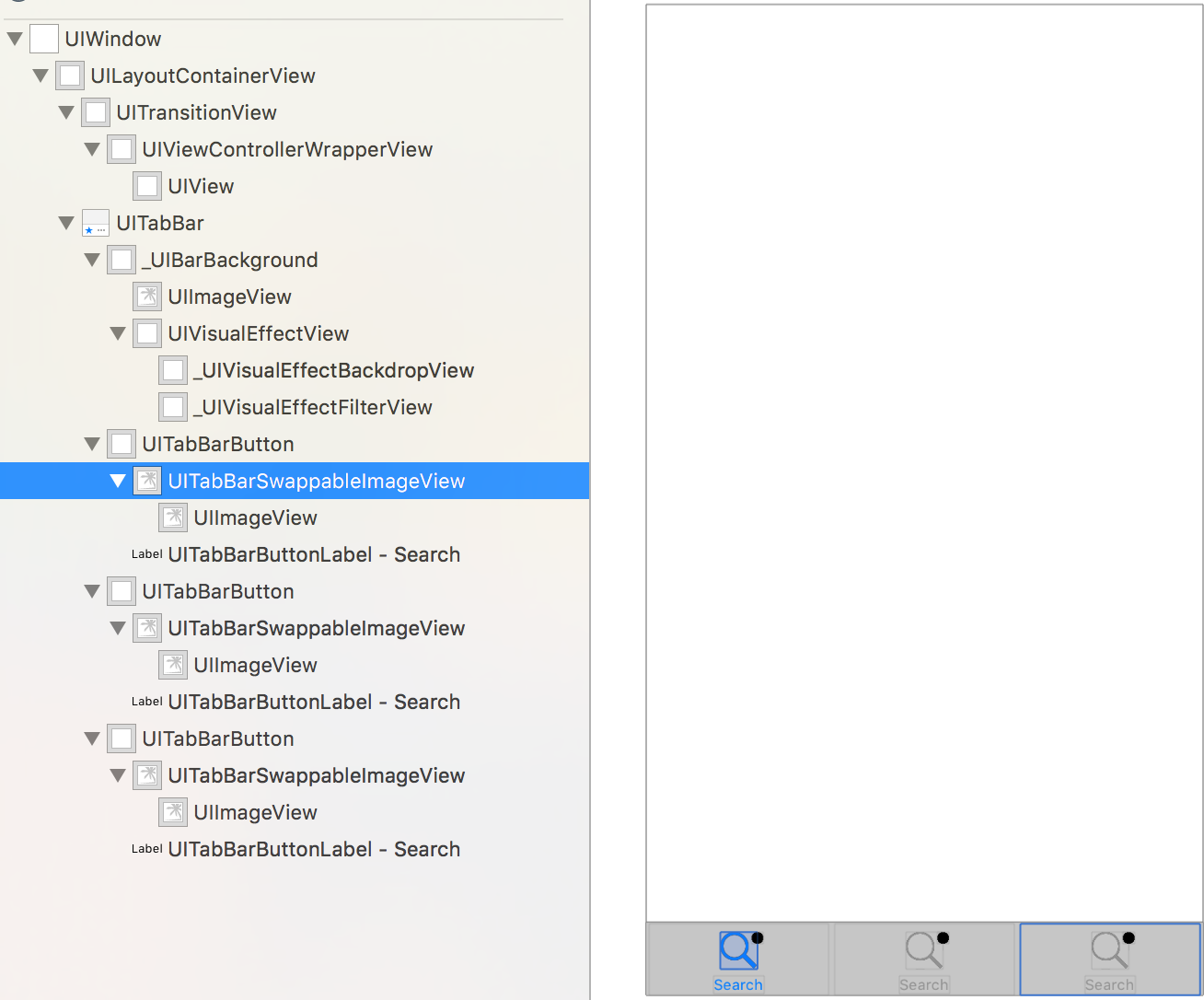The width and height of the screenshot is (1204, 1000).
Task: Collapse the UIWindow tree node
Action: click(x=14, y=39)
